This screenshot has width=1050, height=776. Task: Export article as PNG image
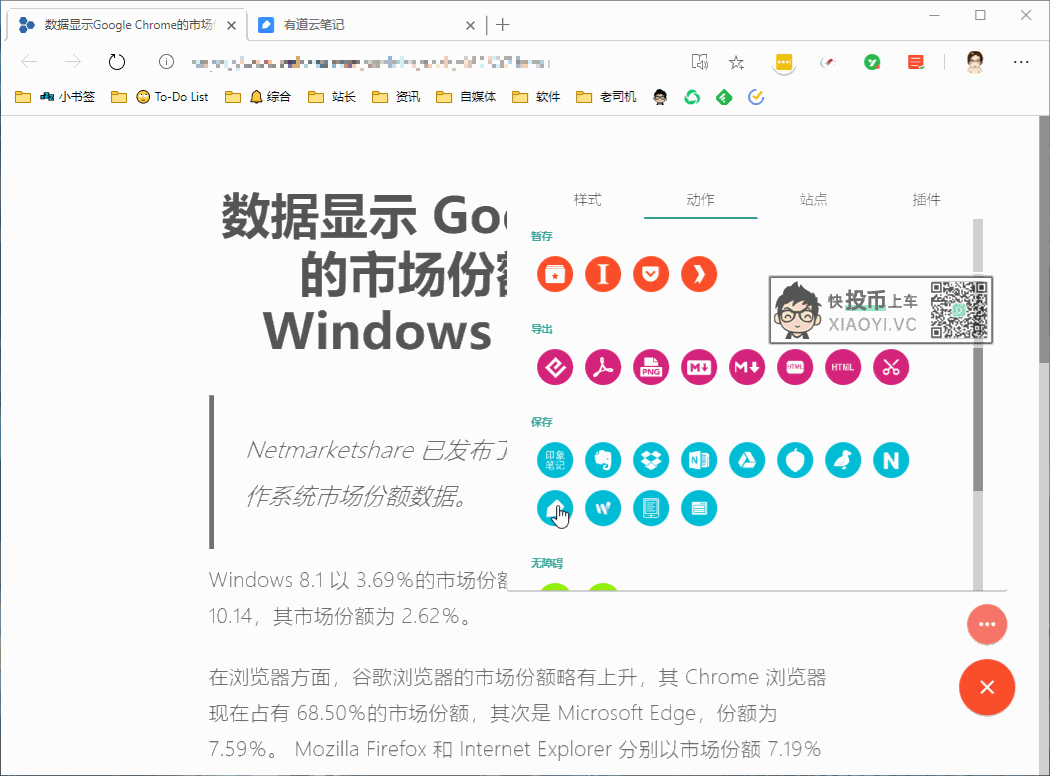click(651, 368)
